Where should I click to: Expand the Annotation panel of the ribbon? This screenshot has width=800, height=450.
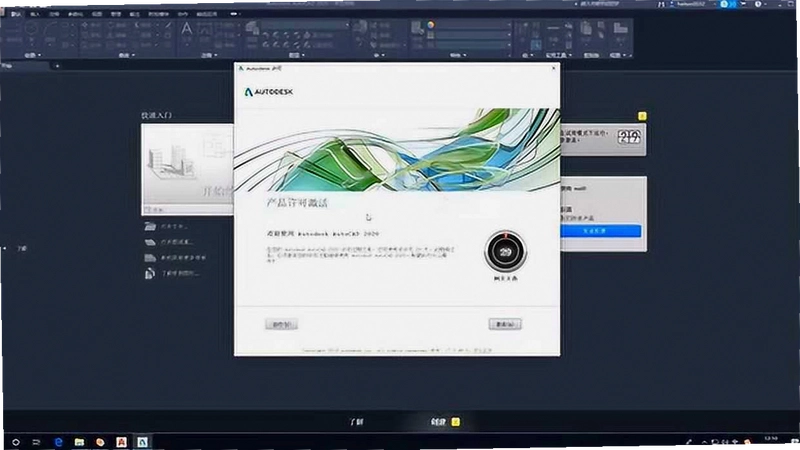click(x=209, y=55)
